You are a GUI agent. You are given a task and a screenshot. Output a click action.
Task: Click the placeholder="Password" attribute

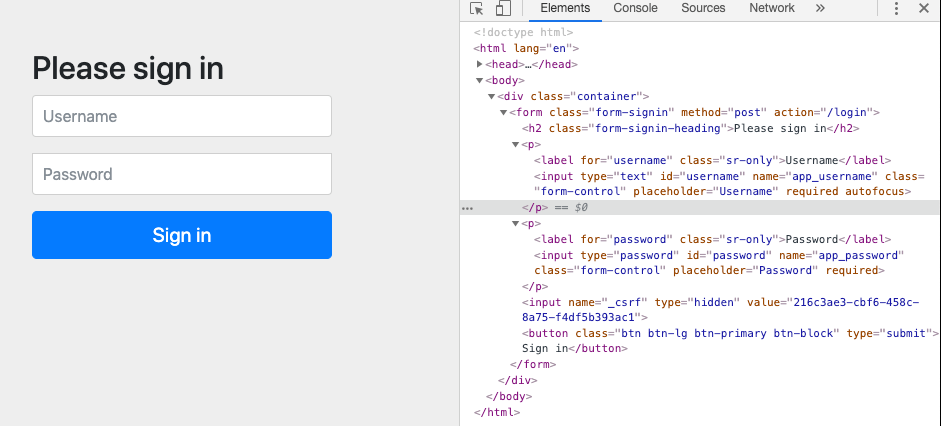coord(745,271)
